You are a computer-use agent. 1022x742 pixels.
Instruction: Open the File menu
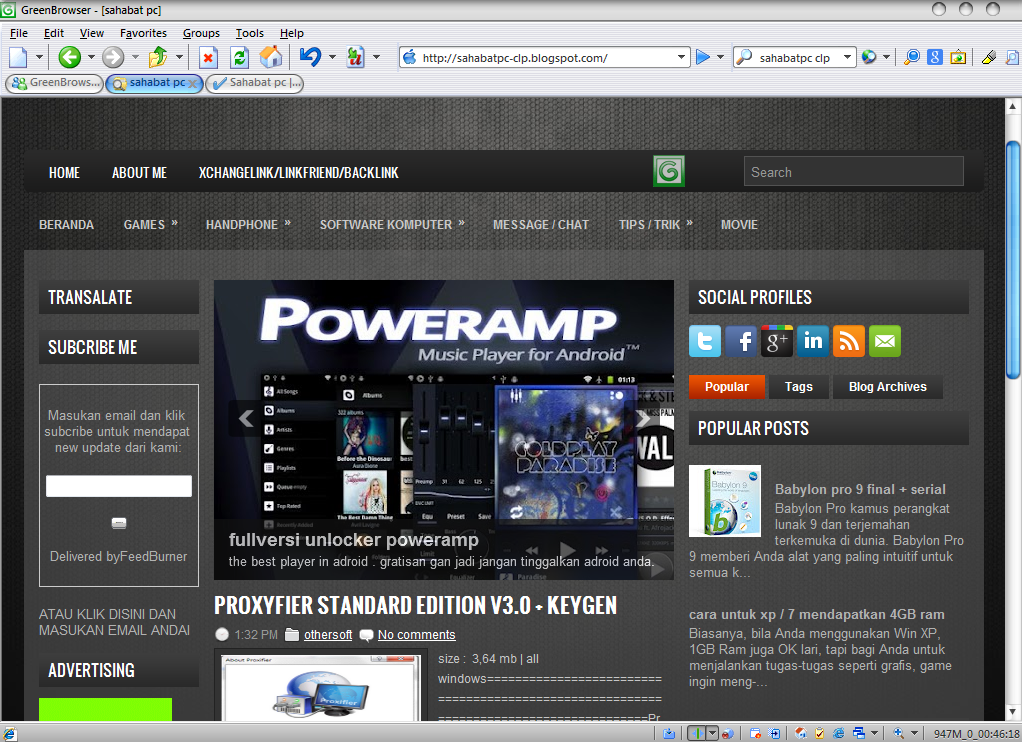(x=18, y=33)
